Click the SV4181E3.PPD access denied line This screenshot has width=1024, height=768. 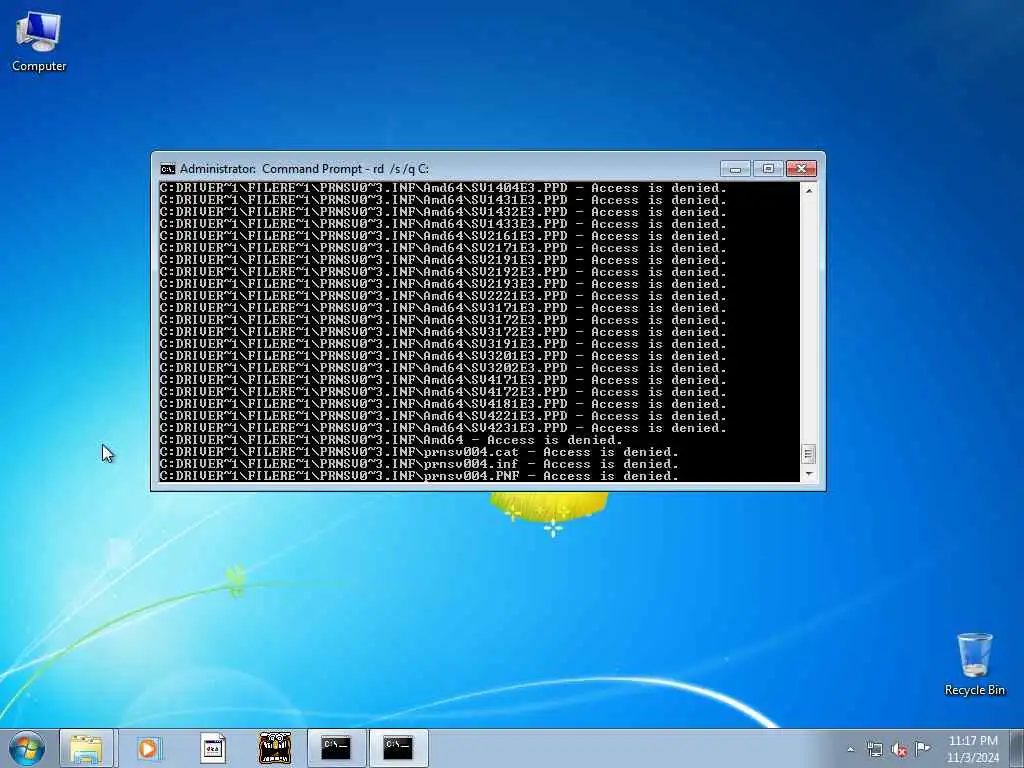(x=443, y=404)
